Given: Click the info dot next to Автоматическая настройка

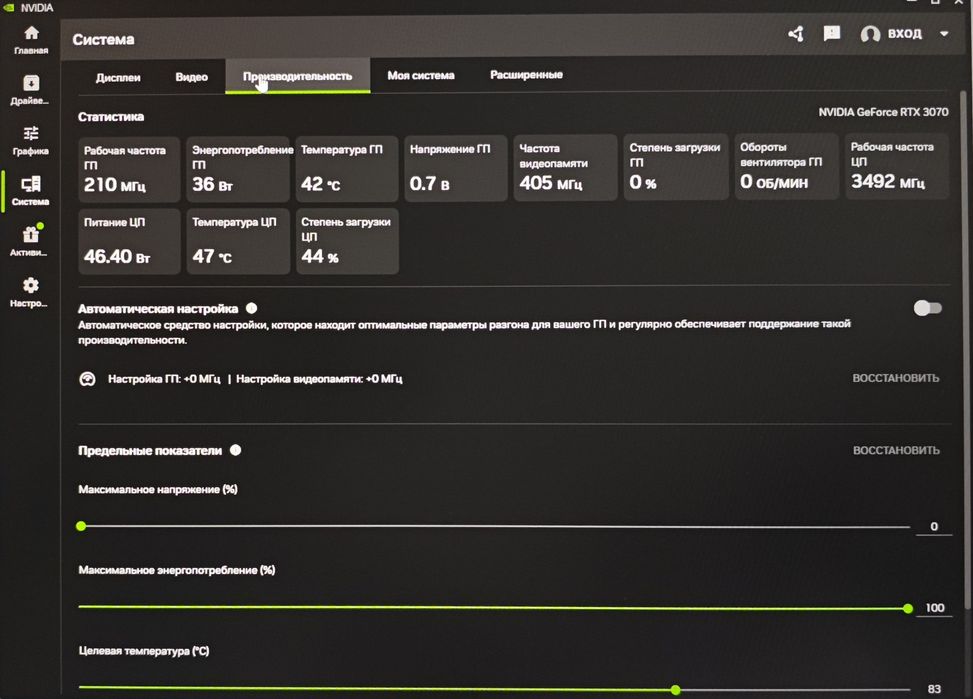Looking at the screenshot, I should 251,308.
